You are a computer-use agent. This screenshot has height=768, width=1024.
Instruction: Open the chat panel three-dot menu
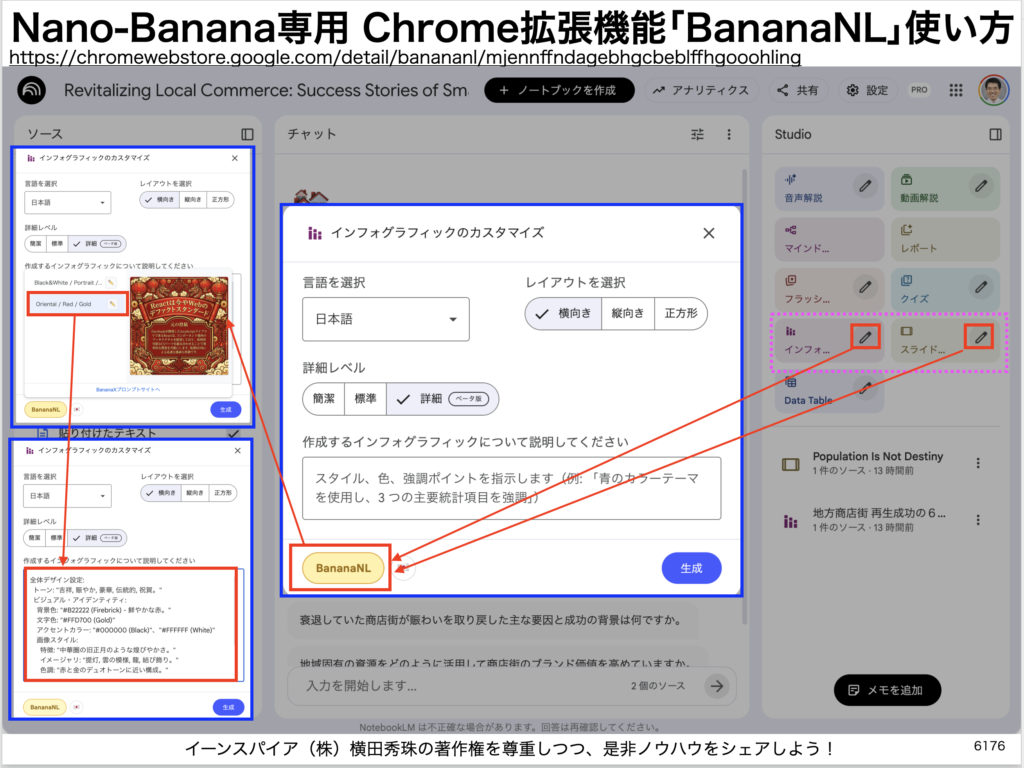729,134
